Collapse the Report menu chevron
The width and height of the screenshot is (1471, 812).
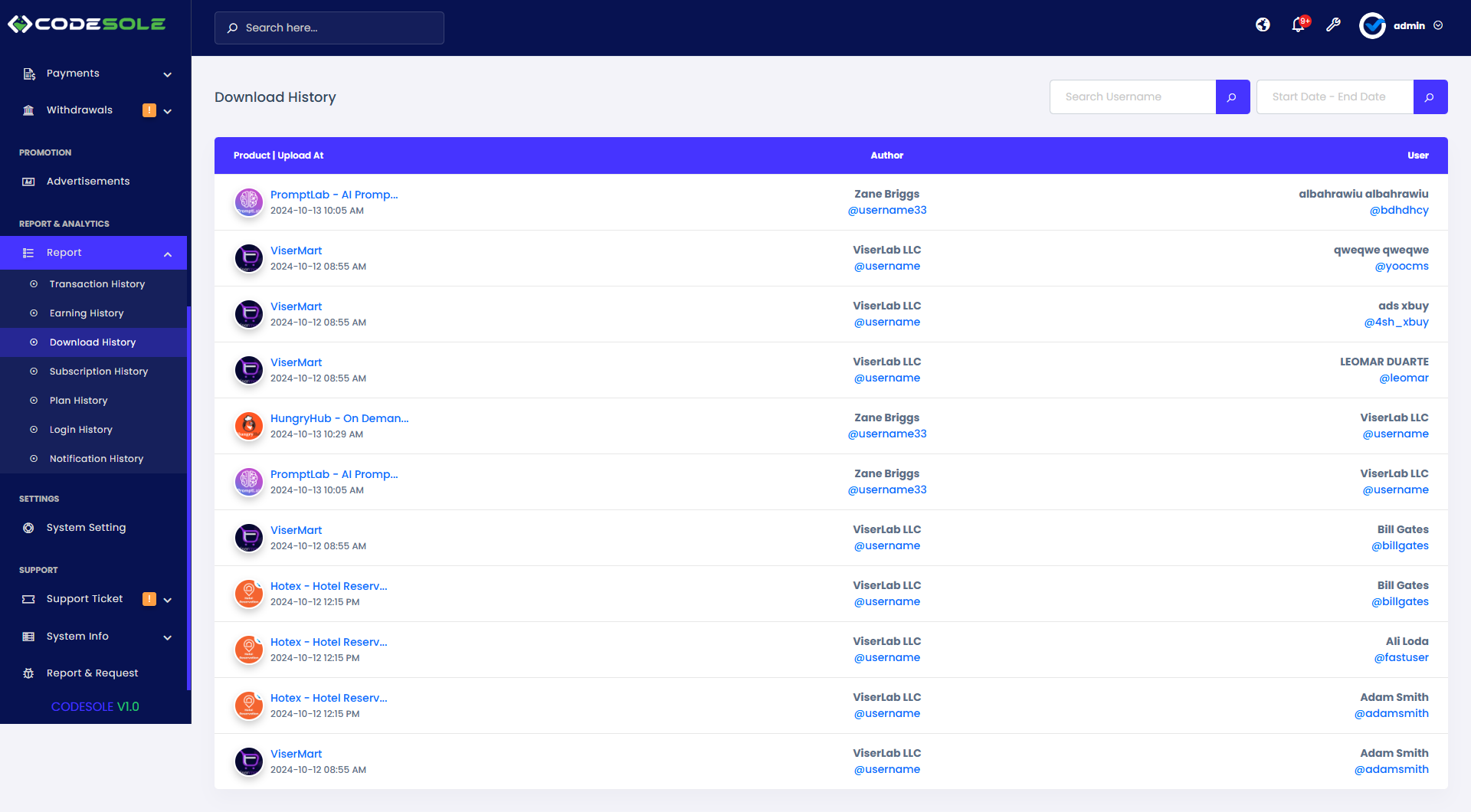(168, 254)
